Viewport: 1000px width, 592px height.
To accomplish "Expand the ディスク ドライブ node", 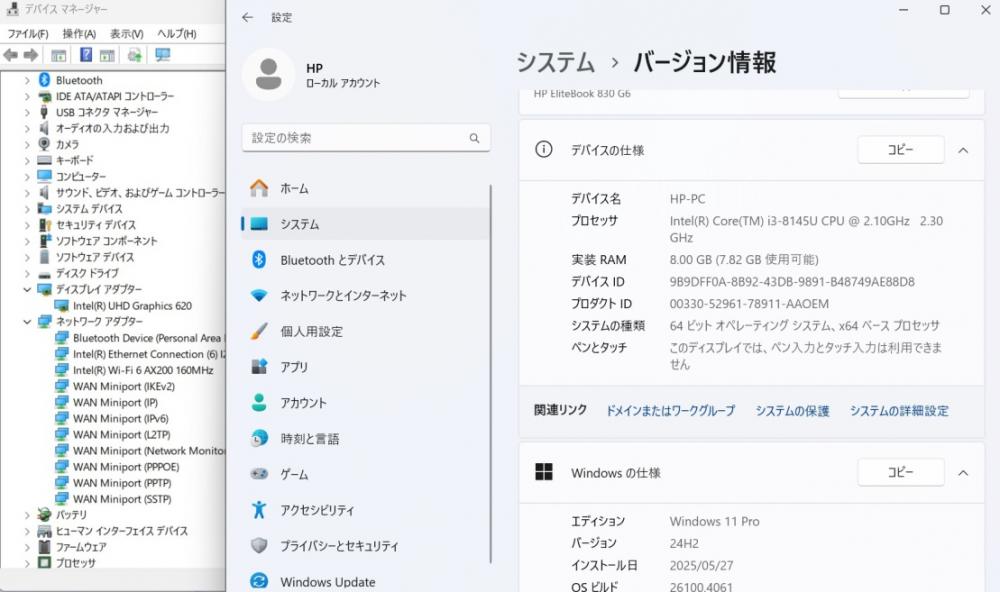I will tap(27, 274).
